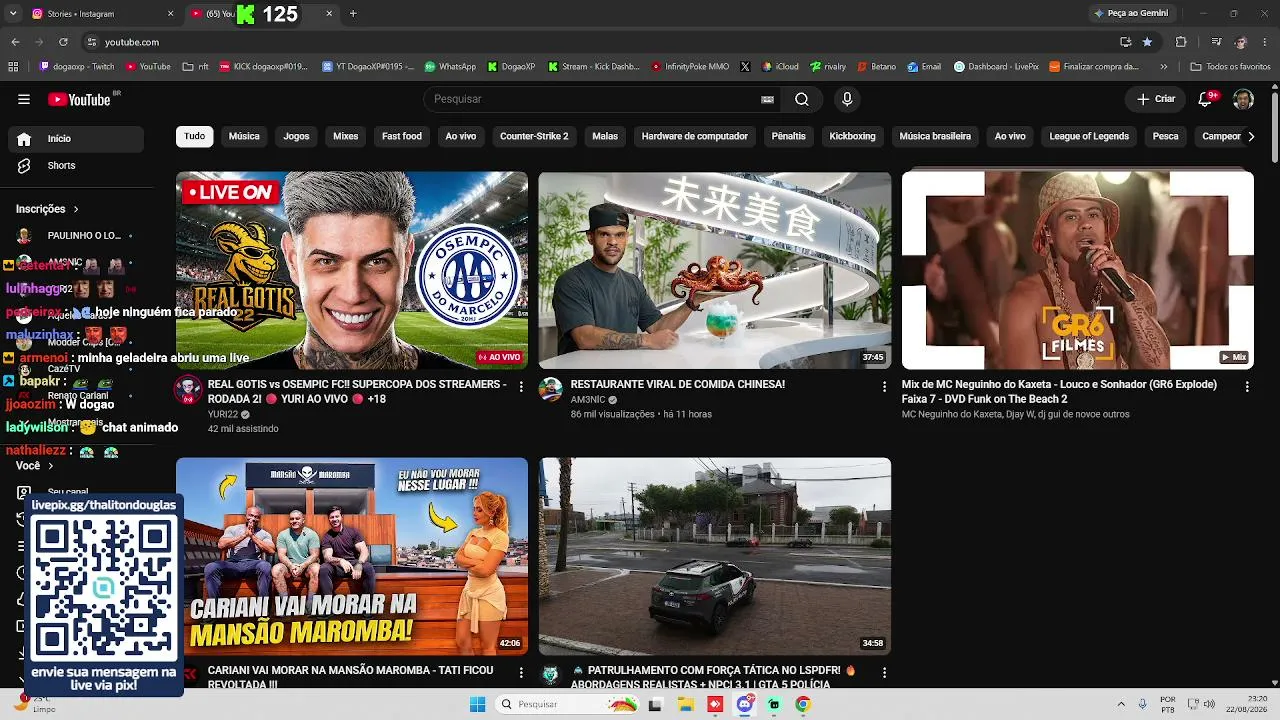Open File Explorer from the taskbar
Screen dimensions: 1280x720
[685, 704]
